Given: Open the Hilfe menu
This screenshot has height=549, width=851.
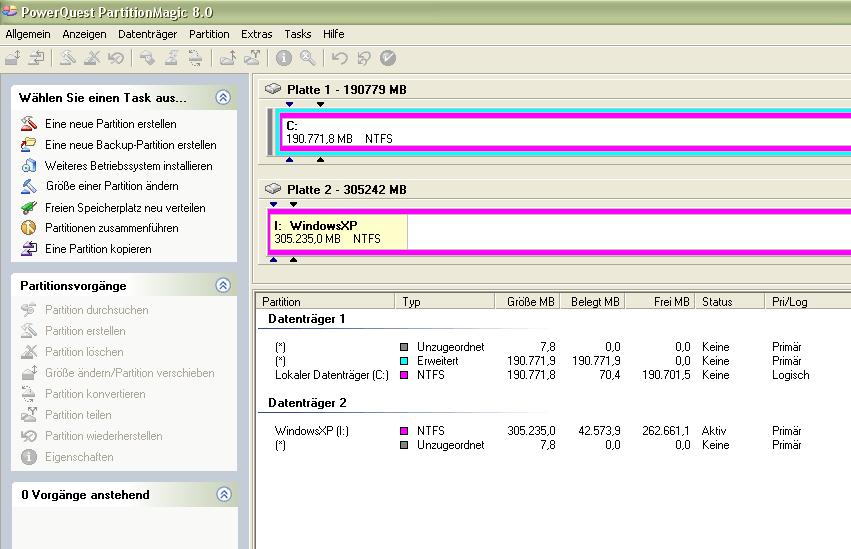Looking at the screenshot, I should click(333, 34).
